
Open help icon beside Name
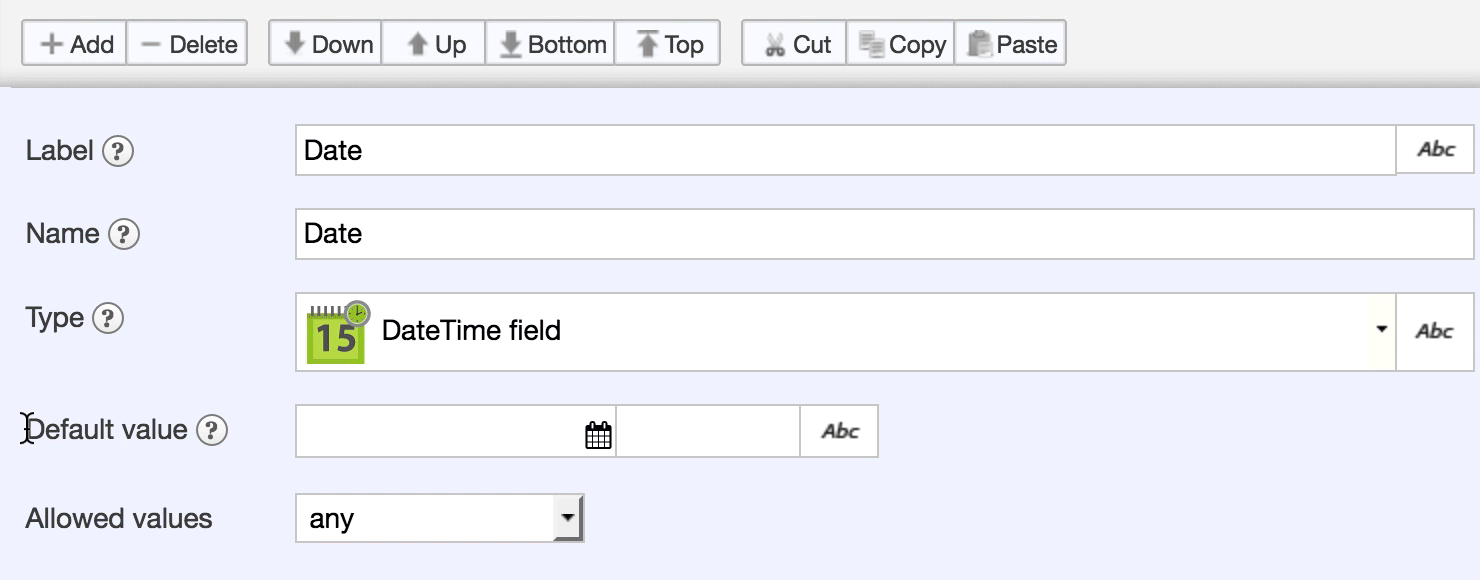coord(123,234)
